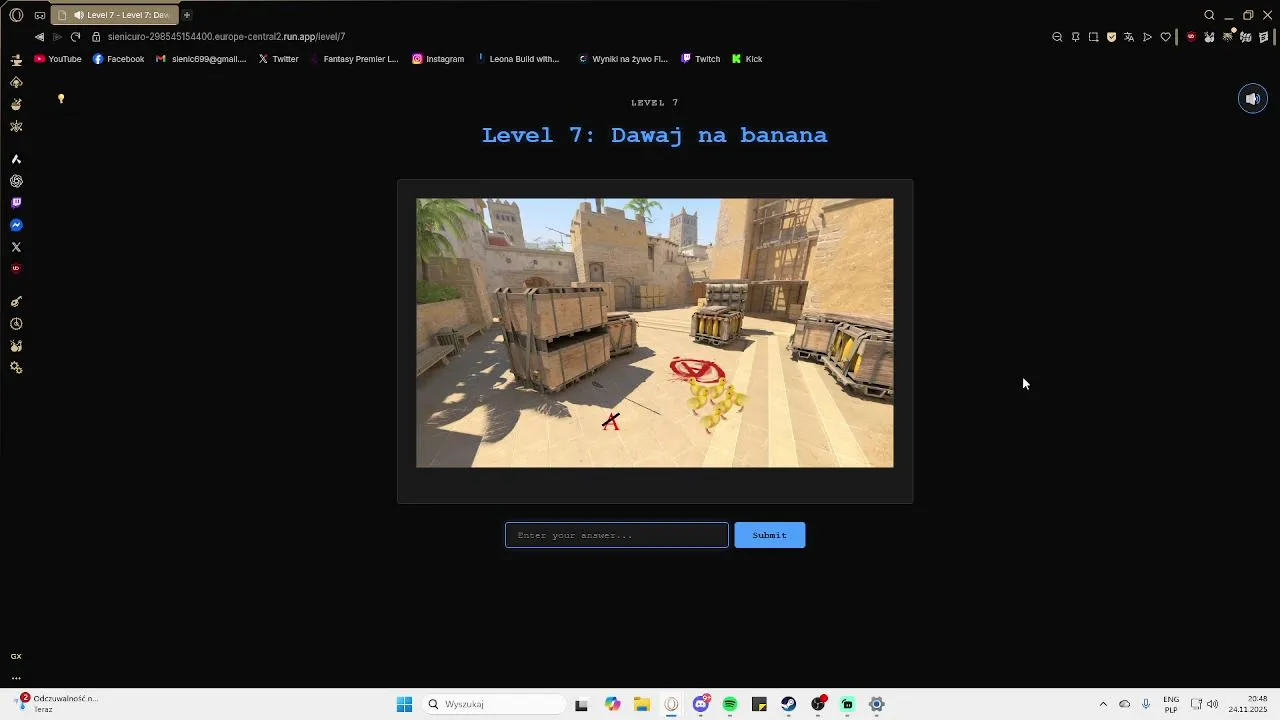Image resolution: width=1280 pixels, height=720 pixels.
Task: Open File Explorer from taskbar
Action: coord(642,704)
